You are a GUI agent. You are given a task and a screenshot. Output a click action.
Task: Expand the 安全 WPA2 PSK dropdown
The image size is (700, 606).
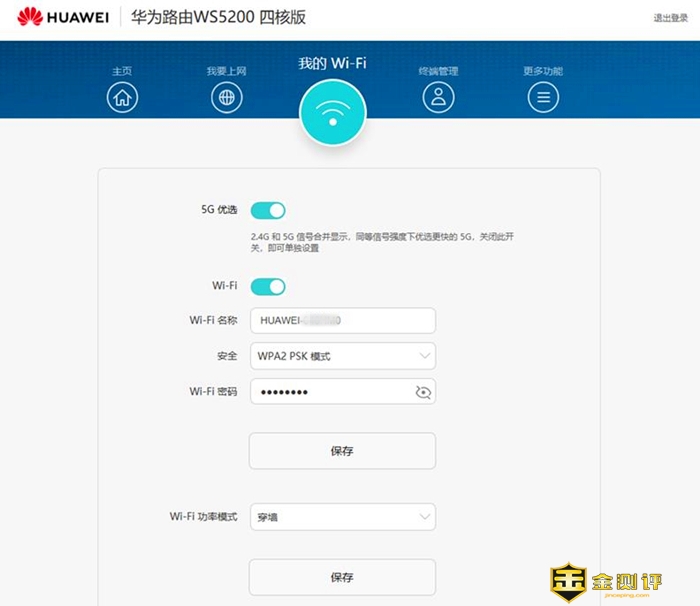pos(341,356)
